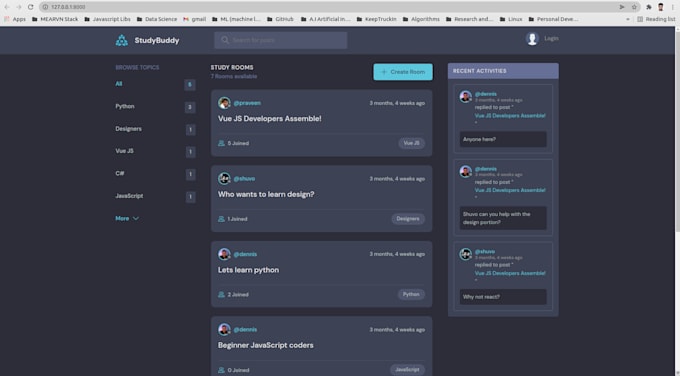Click the participants icon next to 0 Joined
This screenshot has height=376, width=680.
tap(221, 370)
